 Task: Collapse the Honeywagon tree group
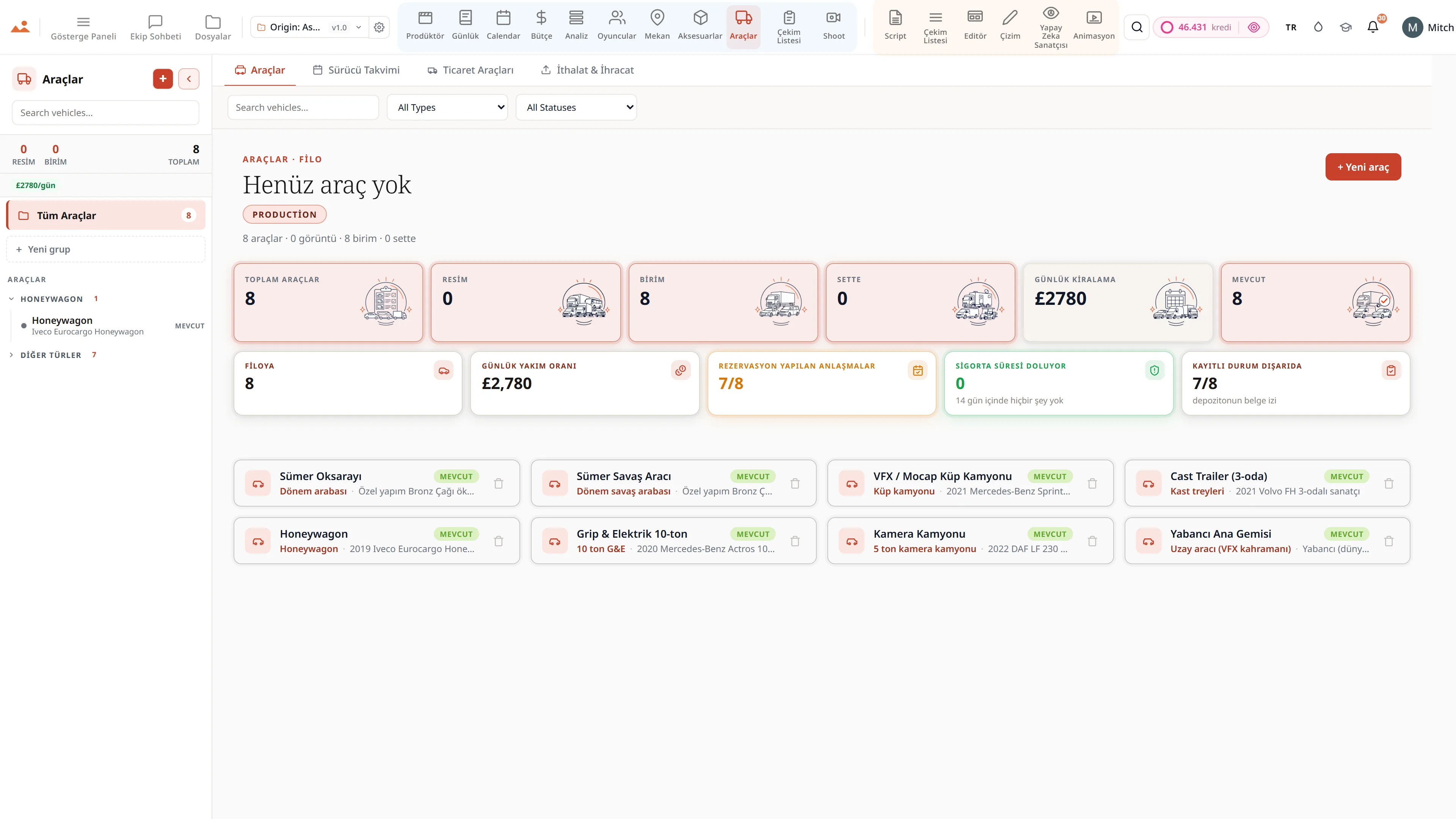51,299
